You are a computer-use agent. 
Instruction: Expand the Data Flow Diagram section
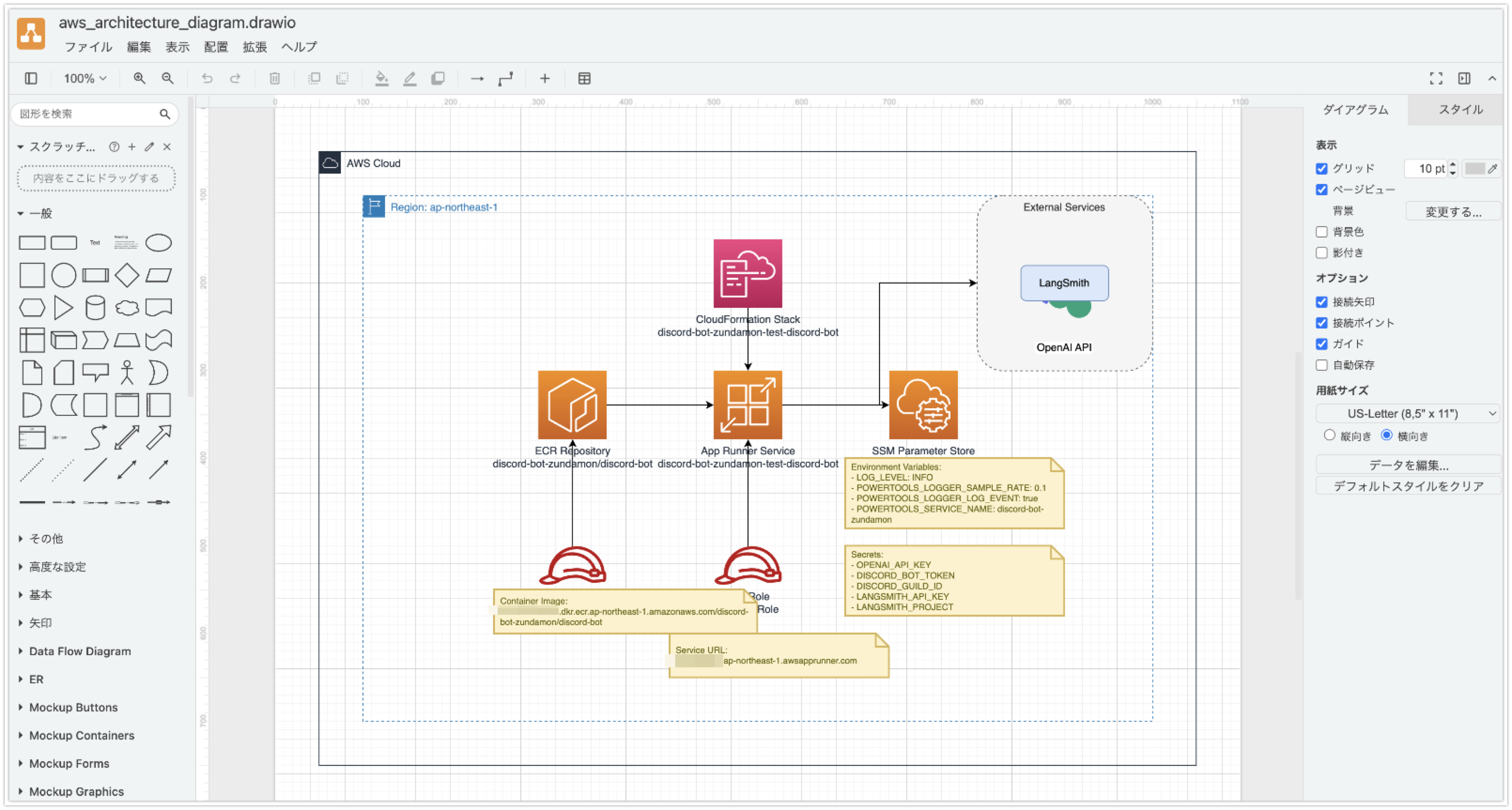[80, 651]
